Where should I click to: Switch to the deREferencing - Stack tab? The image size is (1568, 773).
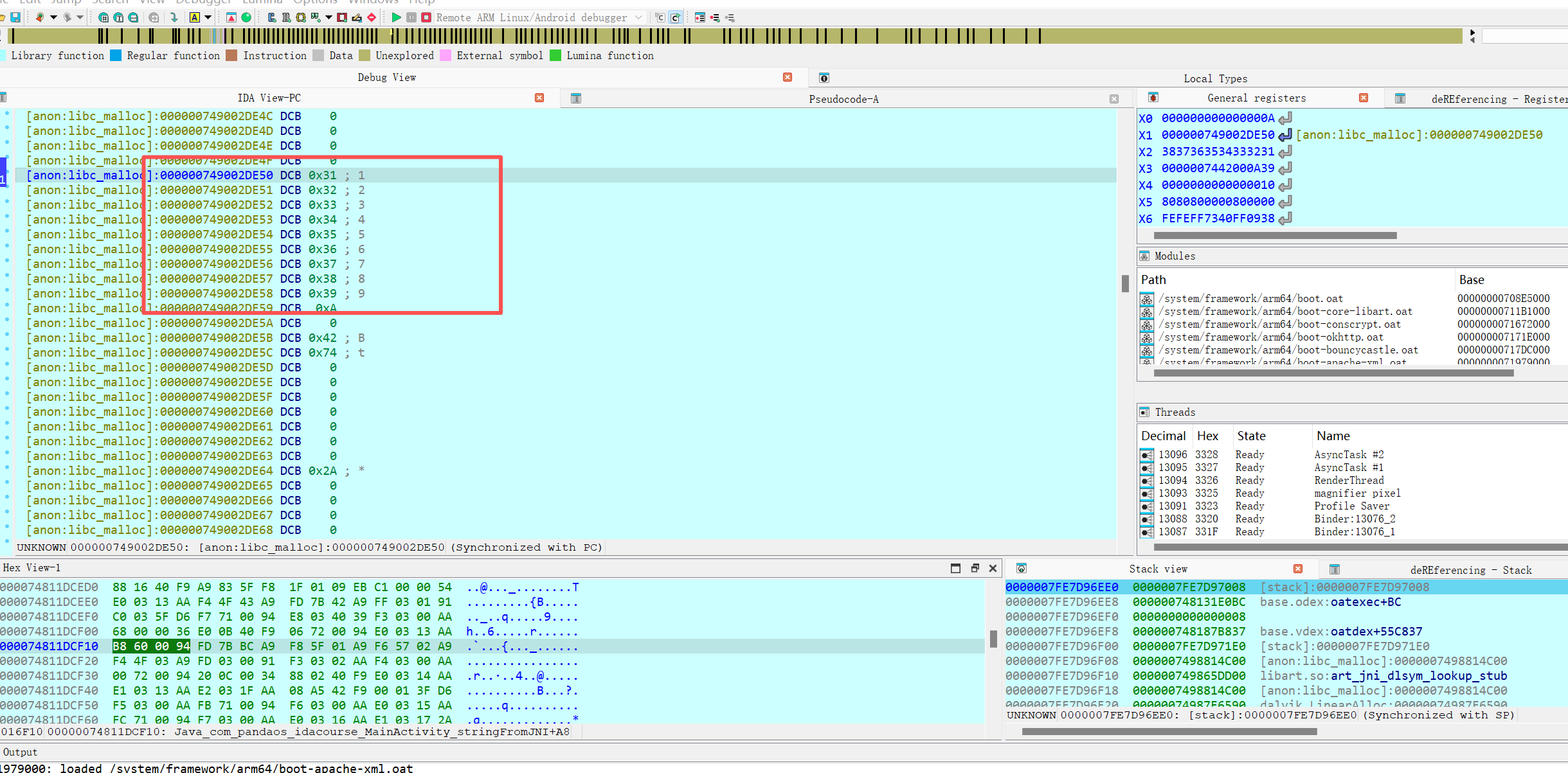click(1470, 570)
